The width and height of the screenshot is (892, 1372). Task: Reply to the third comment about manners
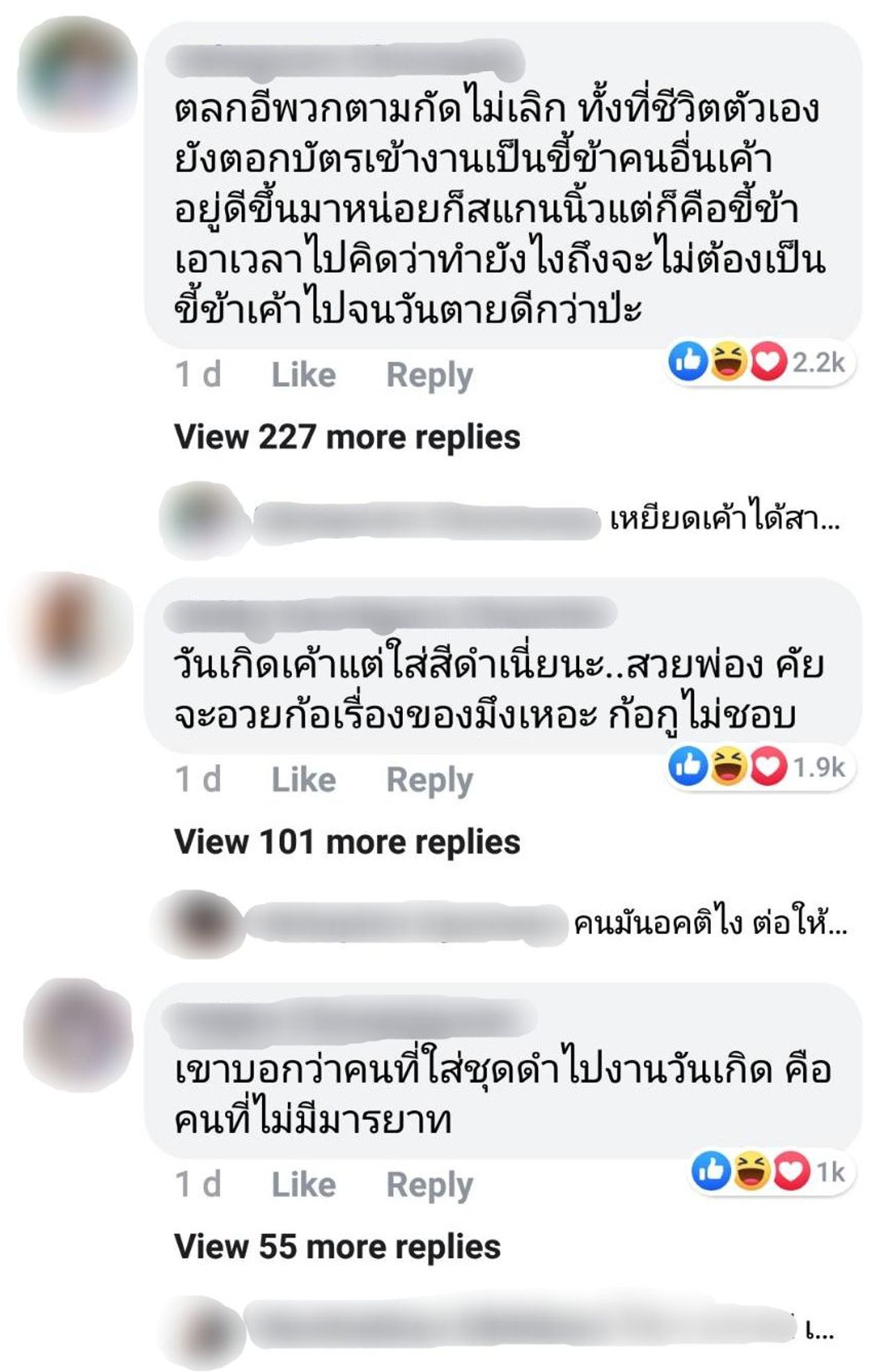pyautogui.click(x=429, y=1186)
